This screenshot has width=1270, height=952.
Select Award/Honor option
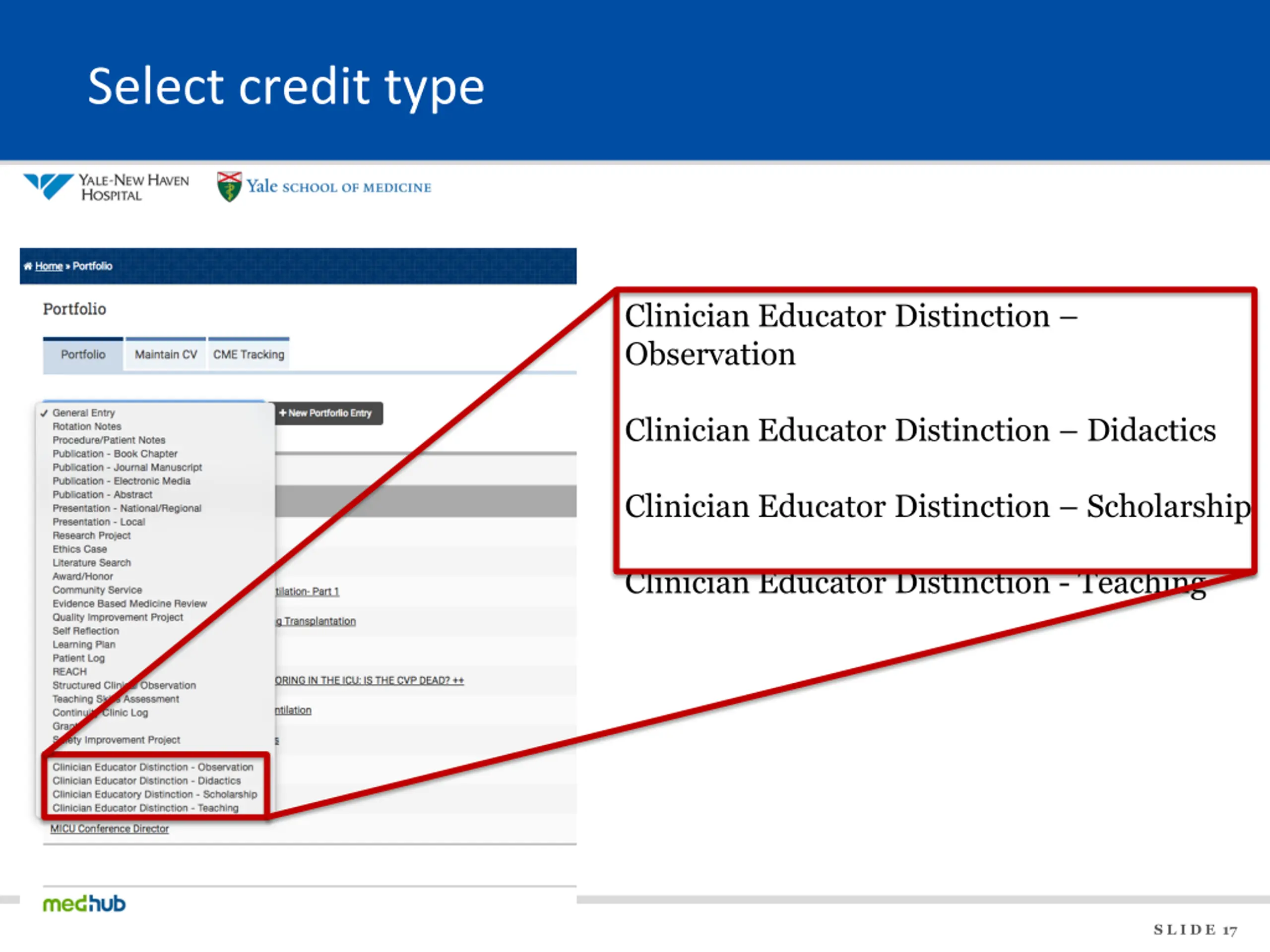point(83,577)
